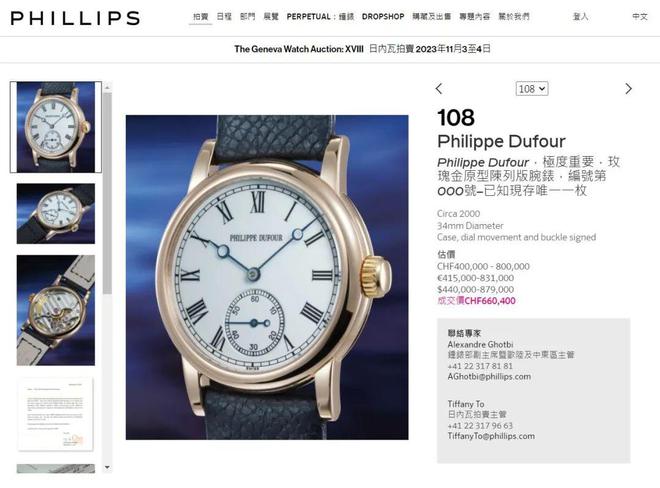
Task: Select the movement caseback thumbnail
Action: (56, 310)
